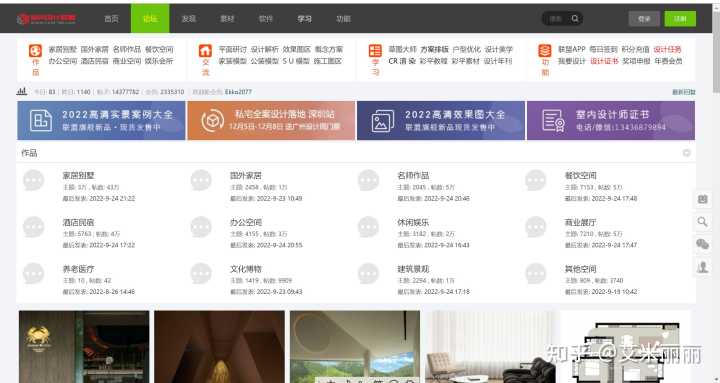Image resolution: width=720 pixels, height=383 pixels.
Task: Open the 建筑景观 forum title
Action: [413, 269]
